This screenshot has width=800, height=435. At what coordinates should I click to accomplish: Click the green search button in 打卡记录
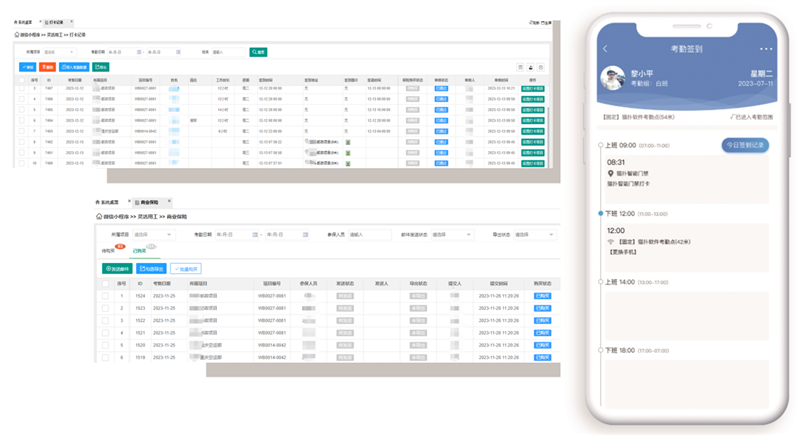(257, 52)
